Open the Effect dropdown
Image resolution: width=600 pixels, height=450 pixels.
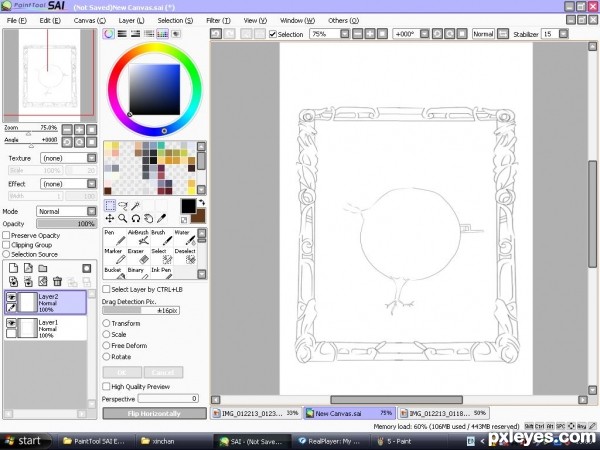pos(91,184)
